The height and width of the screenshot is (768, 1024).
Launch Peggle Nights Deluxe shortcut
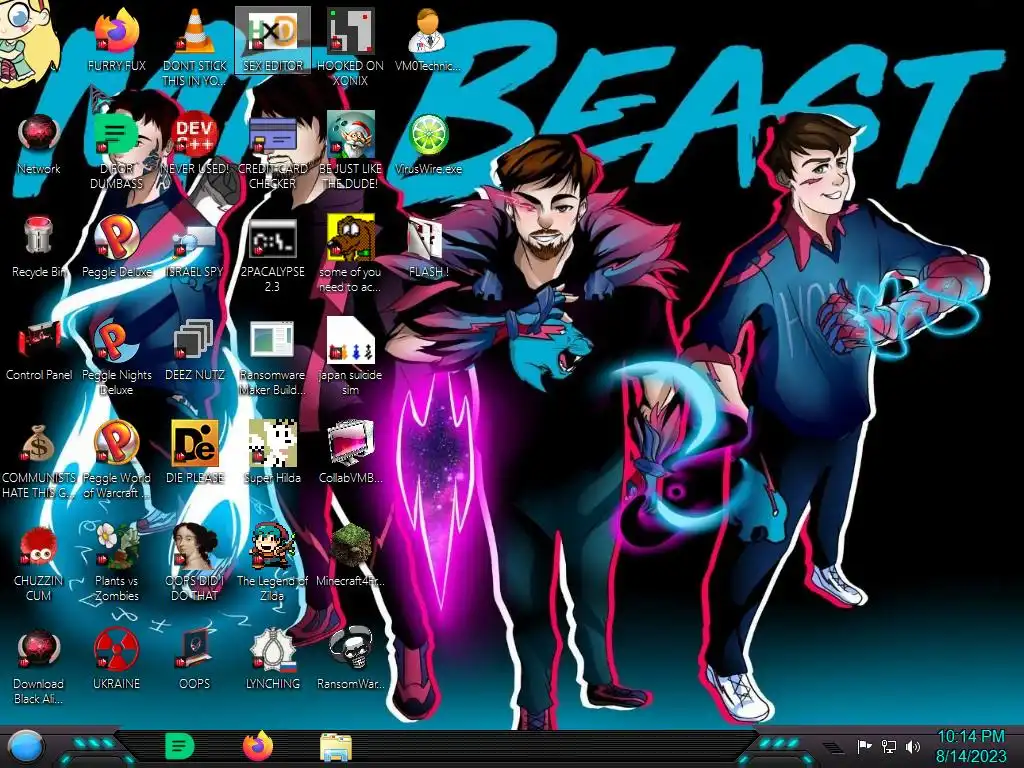click(116, 340)
